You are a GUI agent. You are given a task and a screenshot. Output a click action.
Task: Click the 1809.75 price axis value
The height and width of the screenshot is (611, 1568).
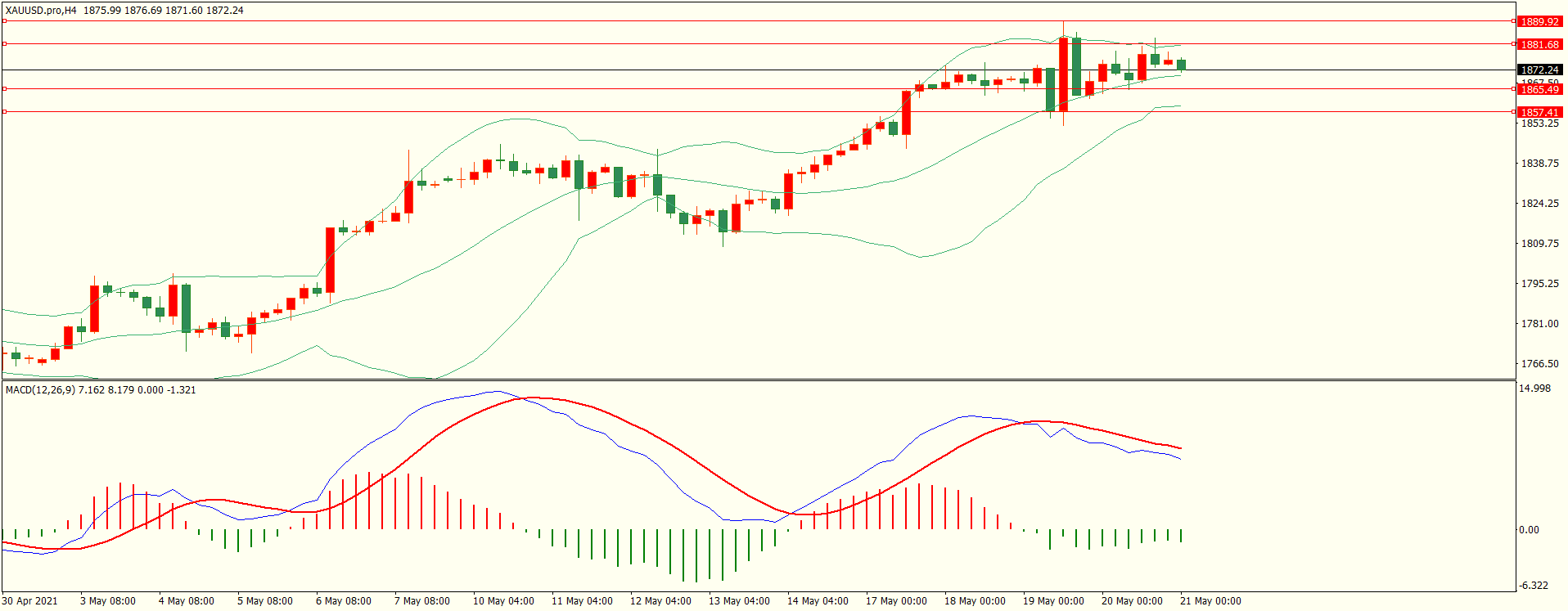(1539, 244)
